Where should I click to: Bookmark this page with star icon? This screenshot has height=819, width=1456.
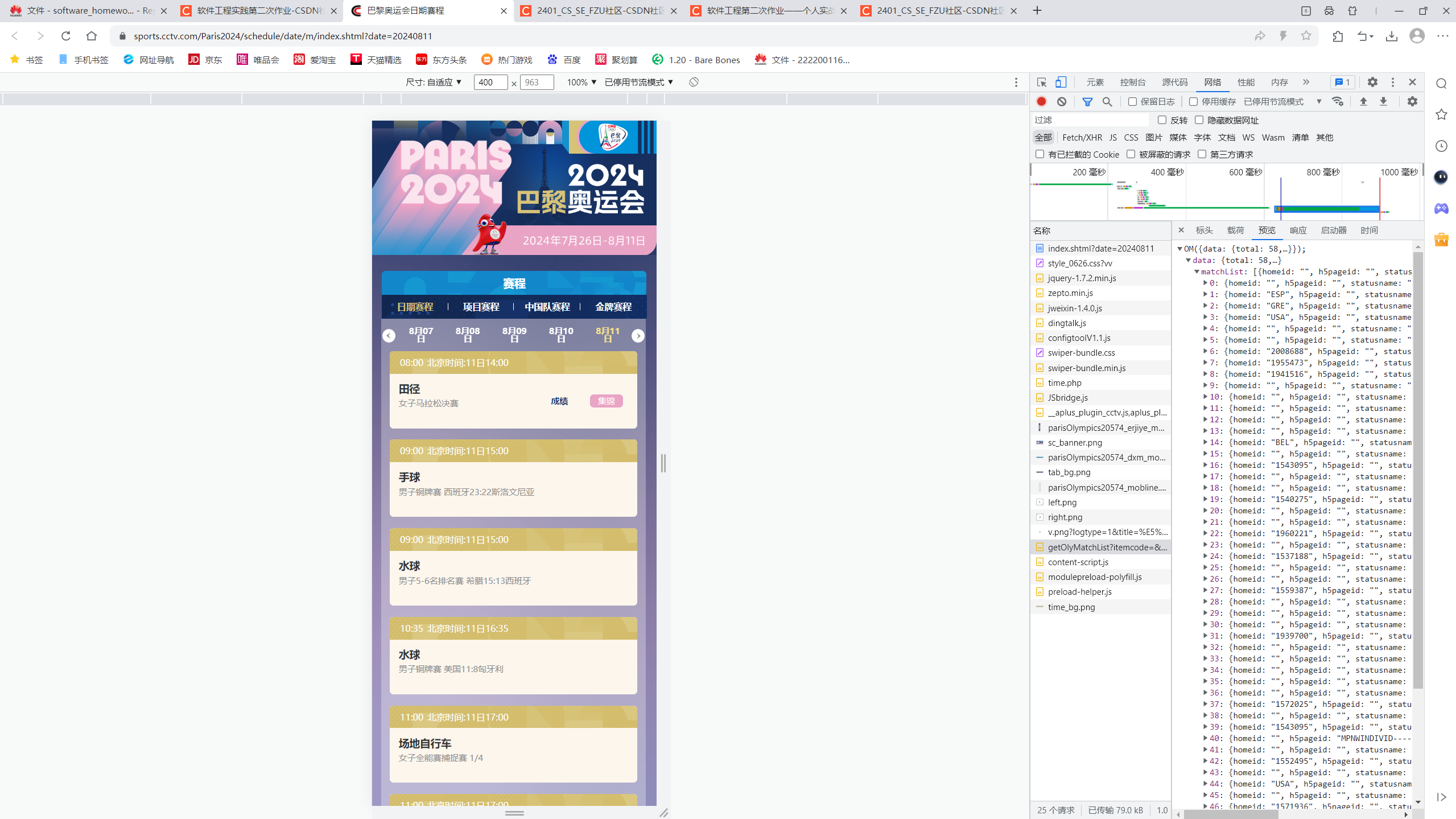click(1306, 36)
